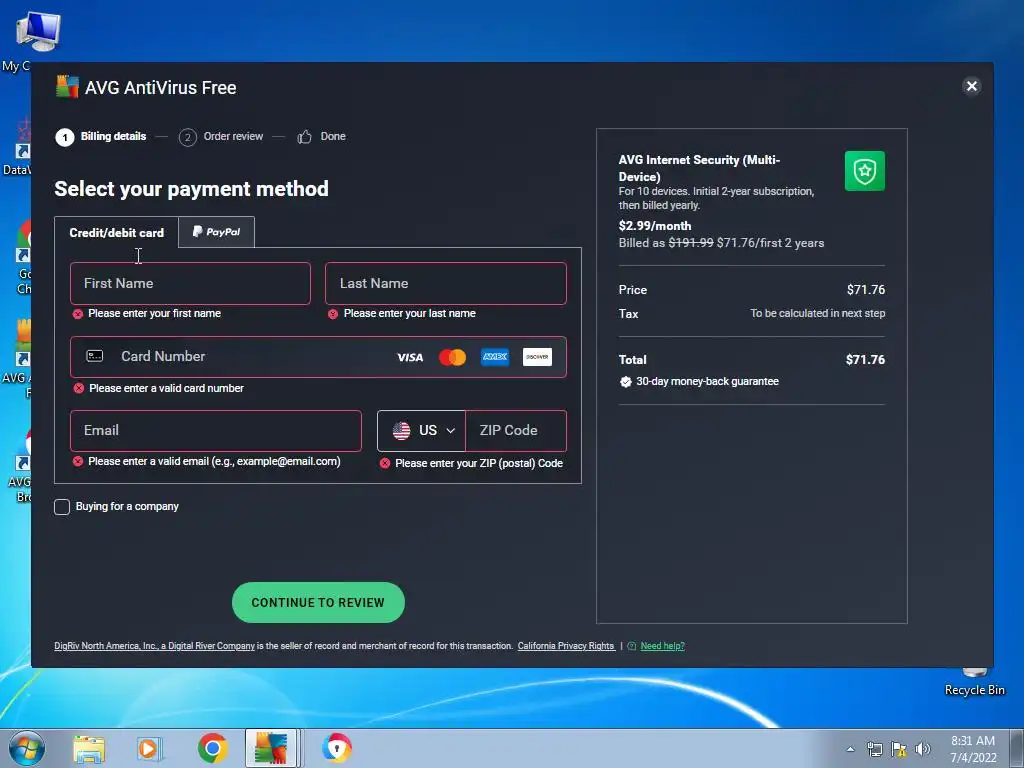Show hidden system tray icons
1024x768 pixels.
pos(850,749)
